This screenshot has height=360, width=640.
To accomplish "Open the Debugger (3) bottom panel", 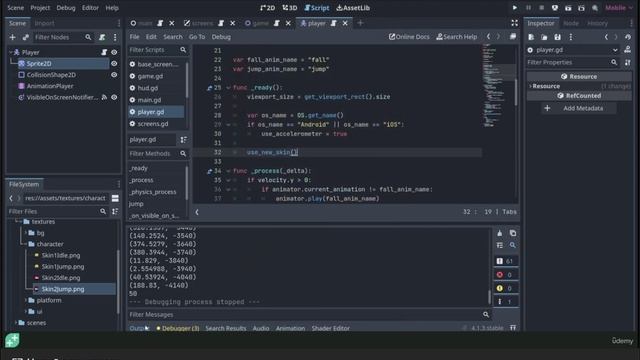I will (x=178, y=328).
